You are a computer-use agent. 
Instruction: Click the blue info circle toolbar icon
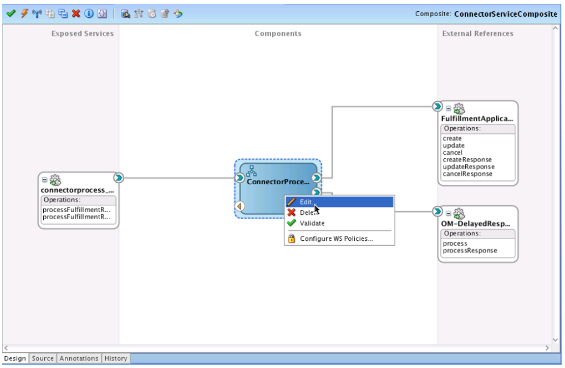click(x=89, y=14)
